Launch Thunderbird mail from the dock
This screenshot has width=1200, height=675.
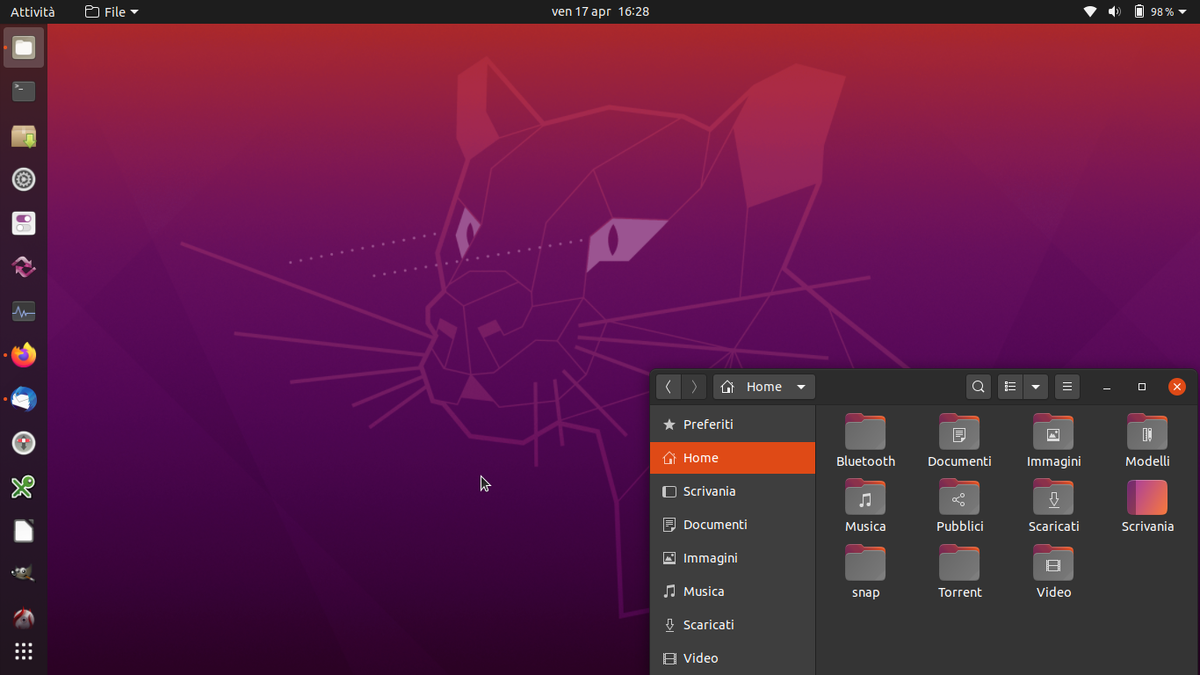coord(24,399)
